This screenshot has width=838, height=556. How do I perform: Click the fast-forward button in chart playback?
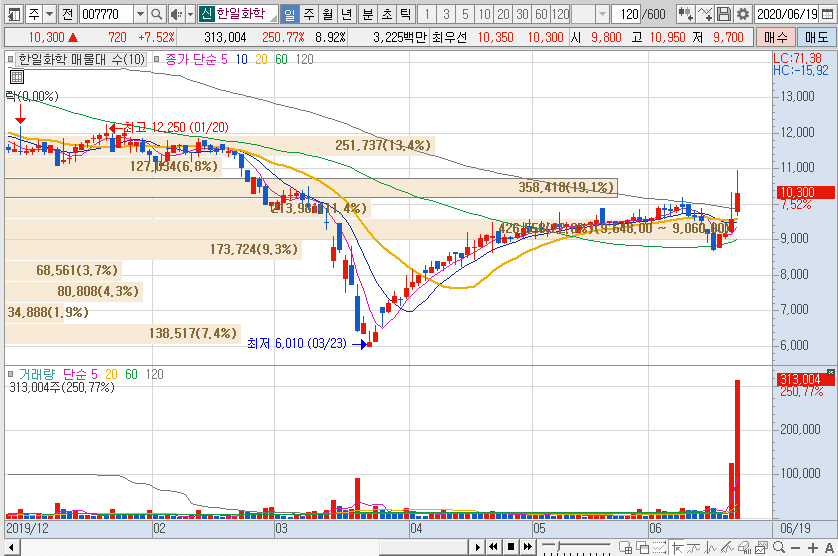(x=527, y=547)
